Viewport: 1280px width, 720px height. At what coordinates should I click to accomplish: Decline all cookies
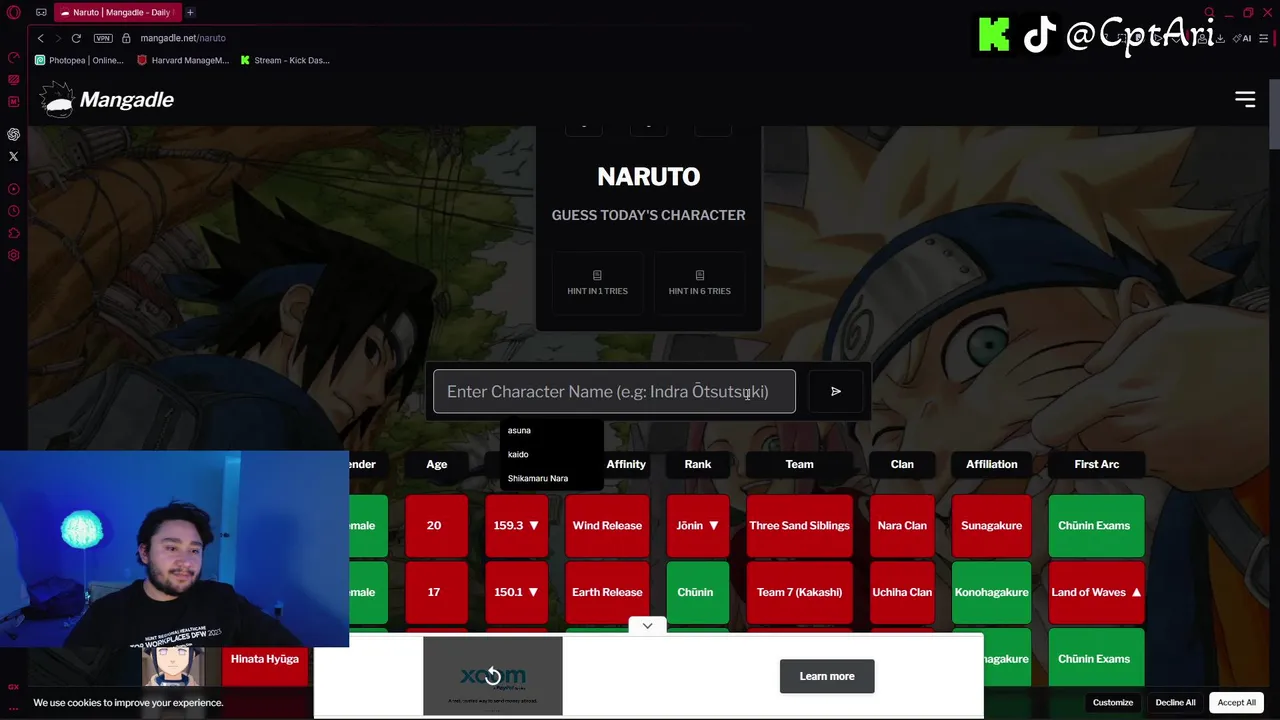[1176, 702]
